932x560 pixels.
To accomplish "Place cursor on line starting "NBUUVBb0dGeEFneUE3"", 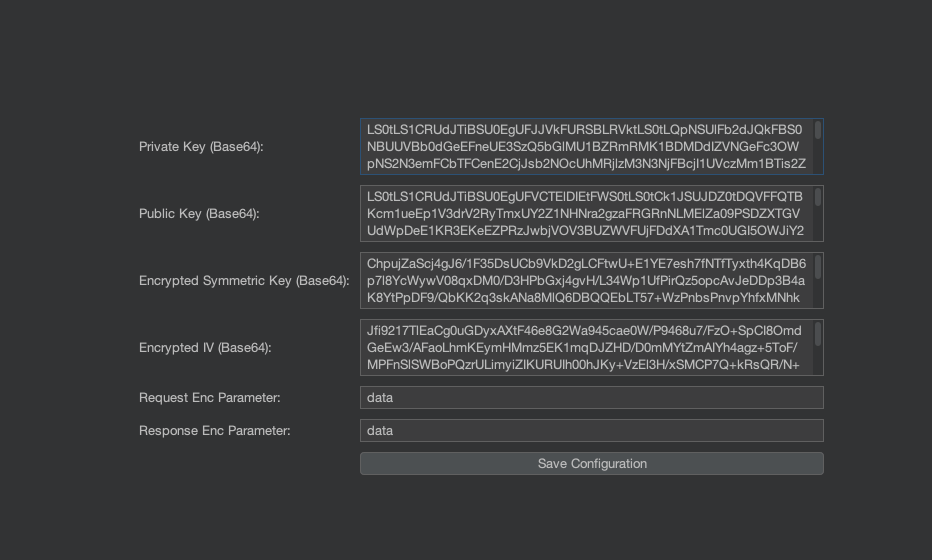I will (x=583, y=146).
